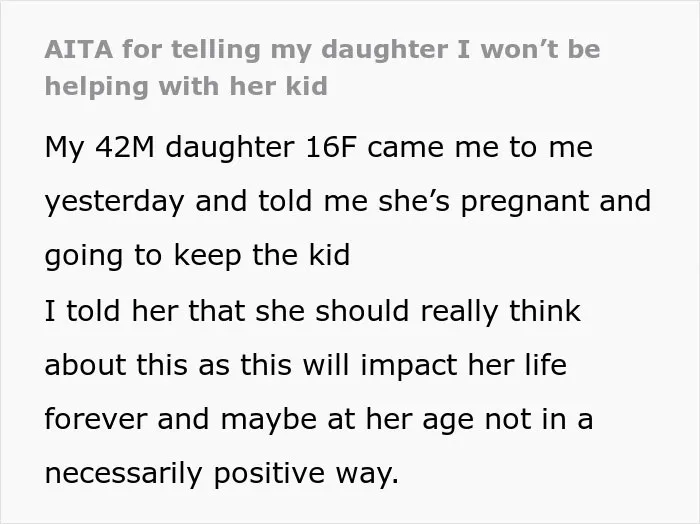Click the words "really think" in the paragraph

pyautogui.click(x=500, y=312)
